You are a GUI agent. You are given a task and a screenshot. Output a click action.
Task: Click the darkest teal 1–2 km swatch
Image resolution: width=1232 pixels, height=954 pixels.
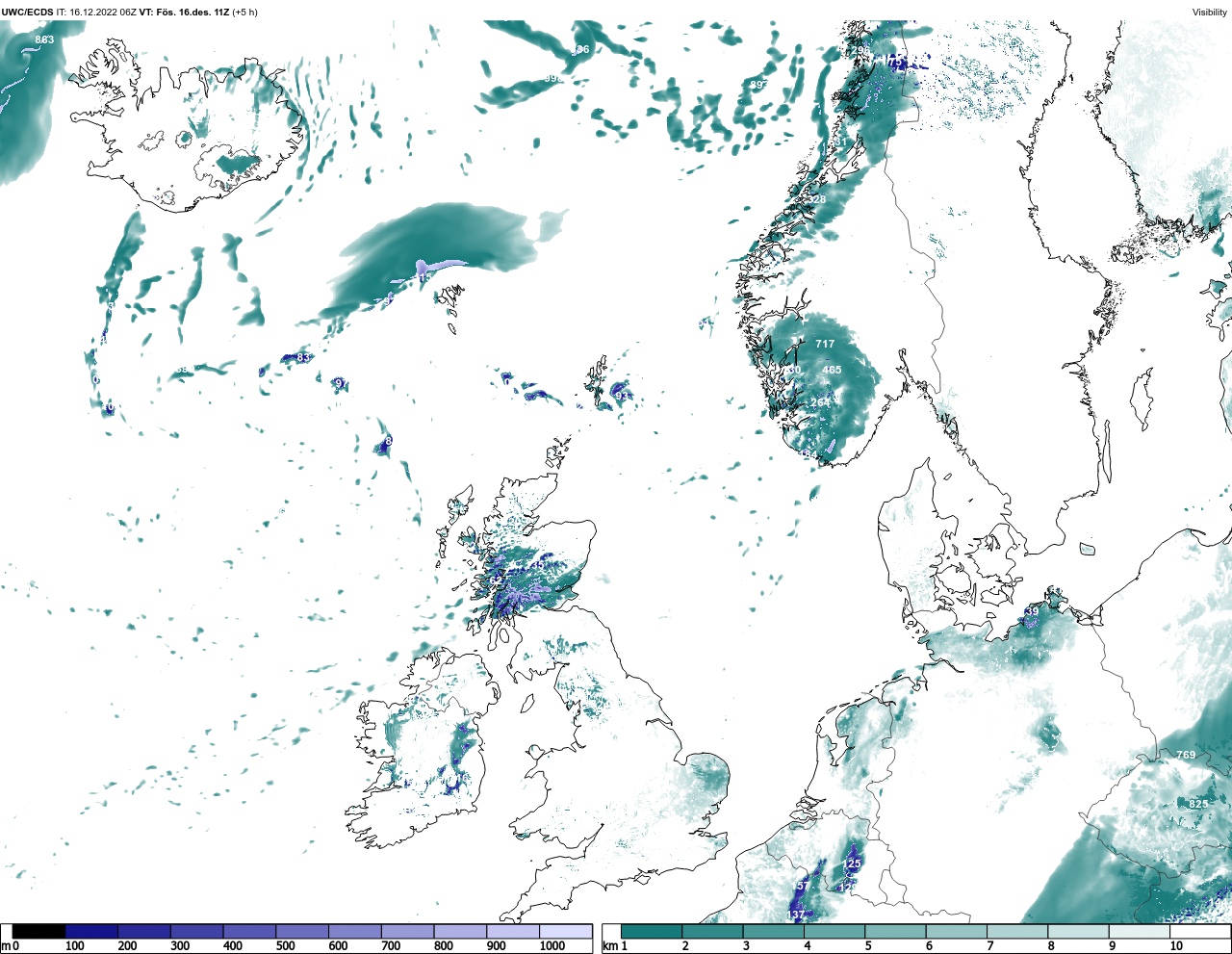652,931
